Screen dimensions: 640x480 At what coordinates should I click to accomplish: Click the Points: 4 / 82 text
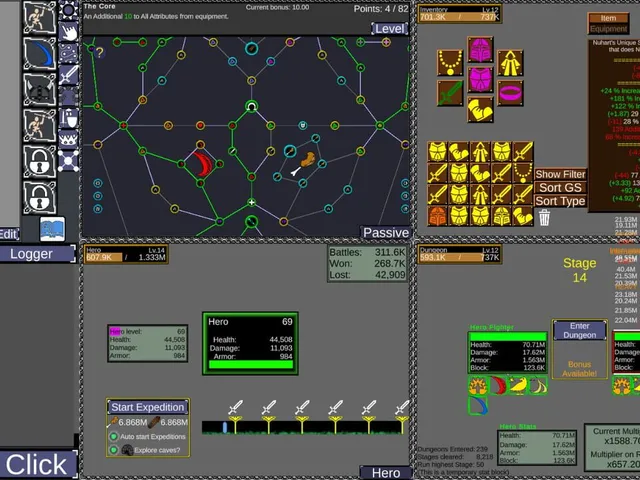tap(381, 9)
